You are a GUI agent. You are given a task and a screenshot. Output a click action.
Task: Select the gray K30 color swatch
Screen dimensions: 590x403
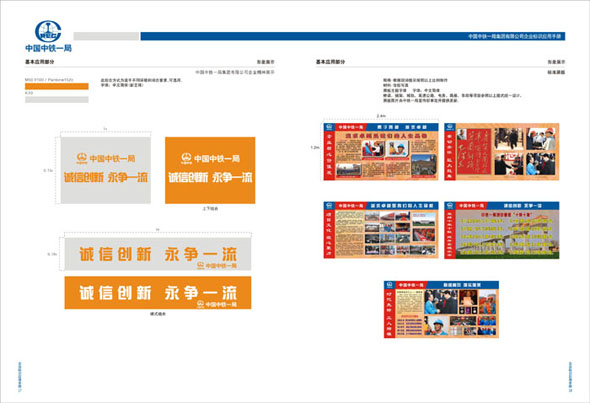pyautogui.click(x=57, y=100)
